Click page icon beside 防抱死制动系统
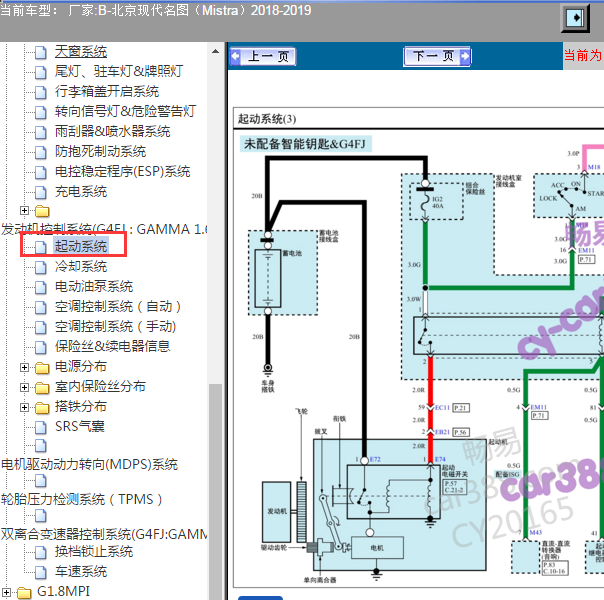This screenshot has height=600, width=604. (41, 152)
